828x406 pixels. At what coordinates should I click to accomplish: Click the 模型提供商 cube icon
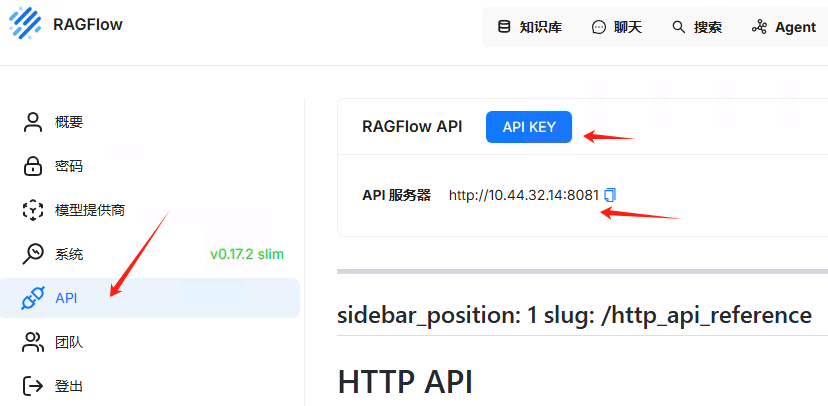33,211
